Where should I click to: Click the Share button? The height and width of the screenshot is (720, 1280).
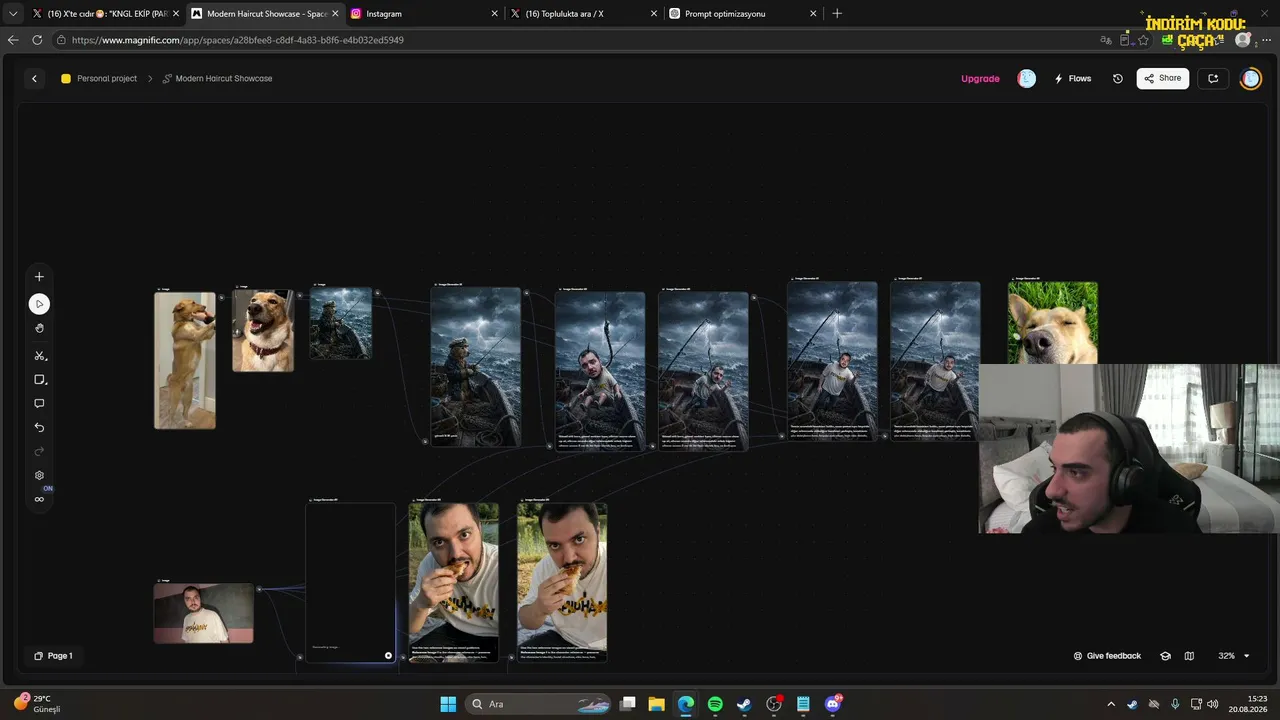coord(1163,78)
